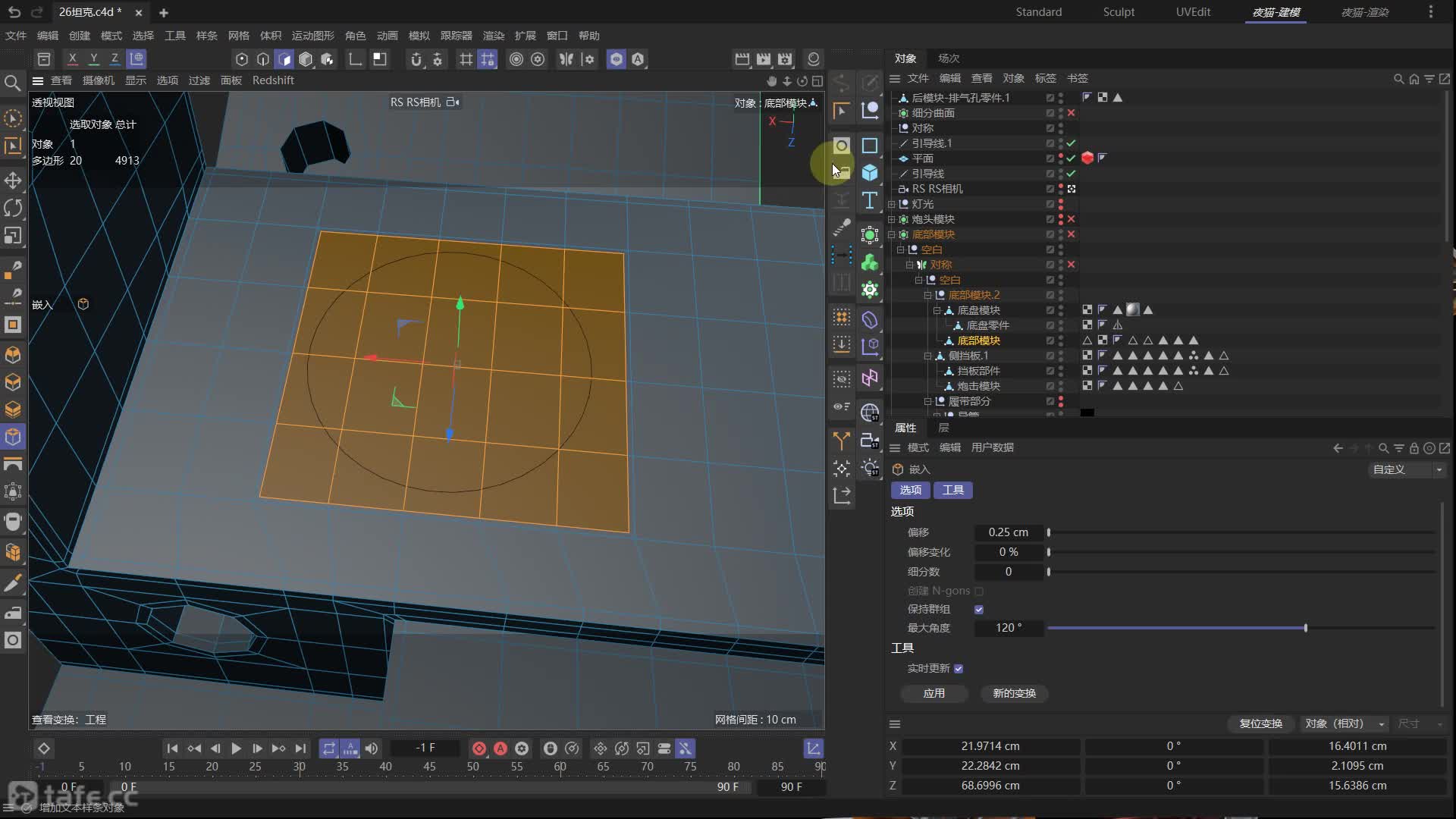
Task: Toggle the red X on 炮头模块 row
Action: click(1071, 219)
